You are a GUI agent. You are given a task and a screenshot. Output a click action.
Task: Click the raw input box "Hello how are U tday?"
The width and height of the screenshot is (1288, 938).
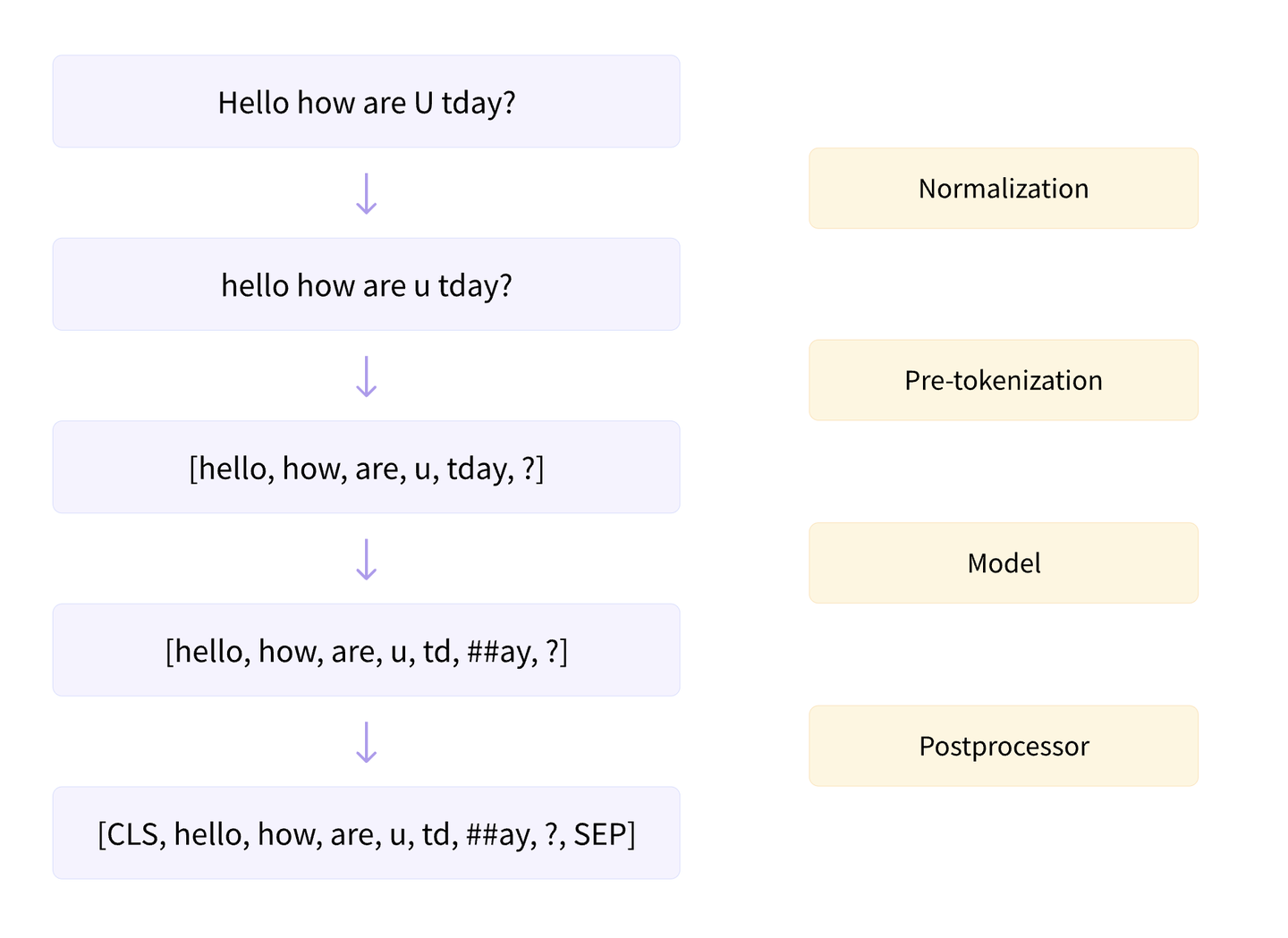click(366, 102)
